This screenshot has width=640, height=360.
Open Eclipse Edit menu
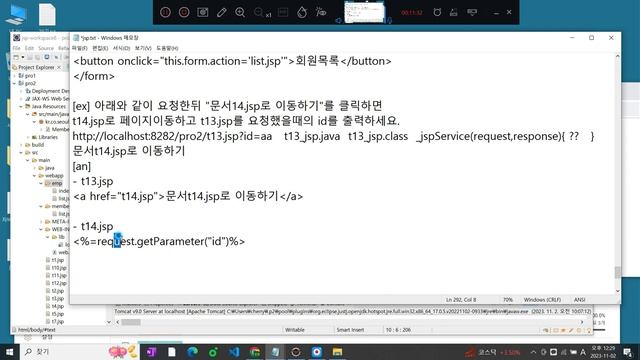point(29,48)
